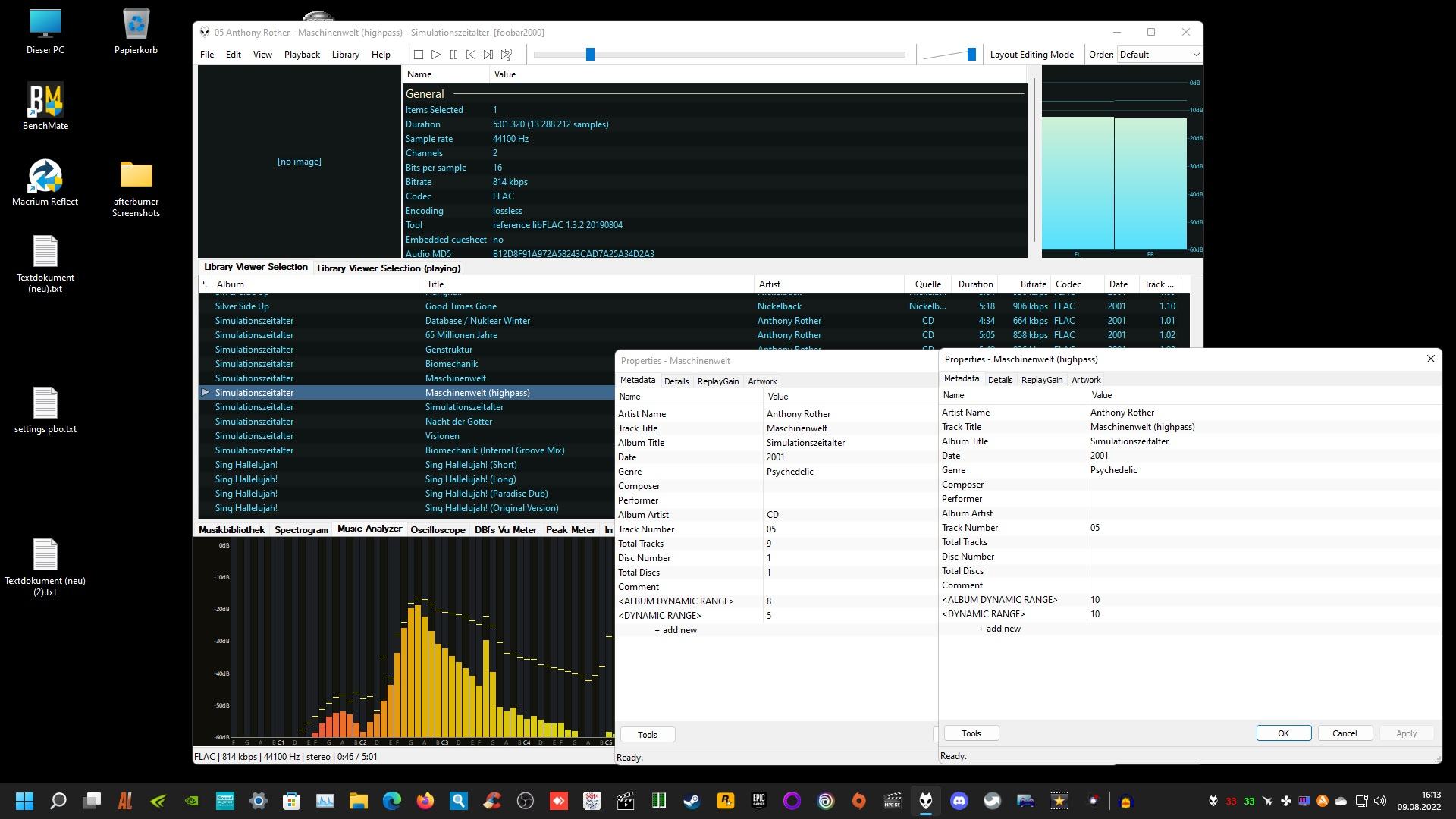Sort the playlist by the Artist column header
Screen dimensions: 1456x819
(x=830, y=284)
